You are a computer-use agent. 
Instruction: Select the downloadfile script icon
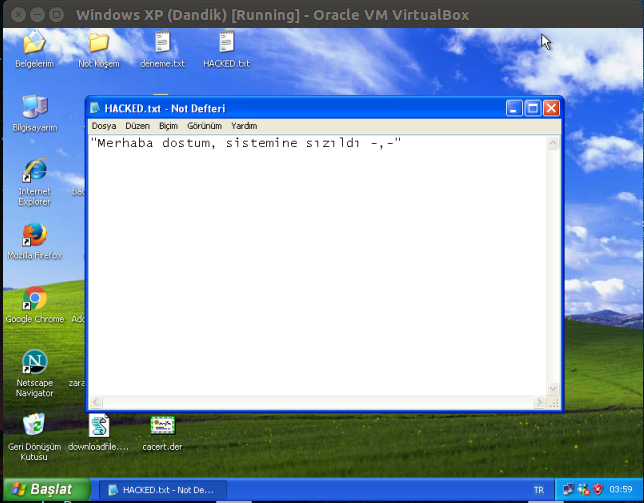99,425
